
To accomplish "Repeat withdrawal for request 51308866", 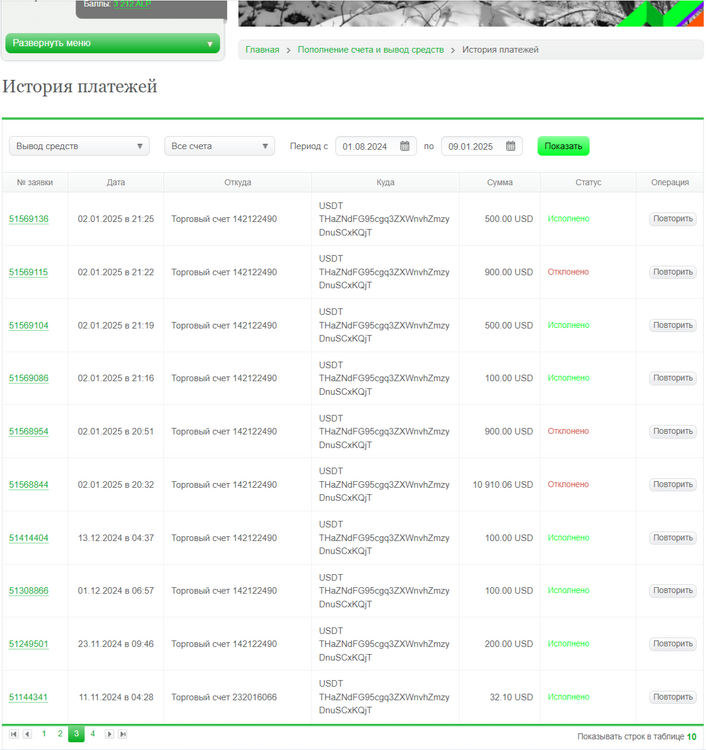I will coord(673,590).
